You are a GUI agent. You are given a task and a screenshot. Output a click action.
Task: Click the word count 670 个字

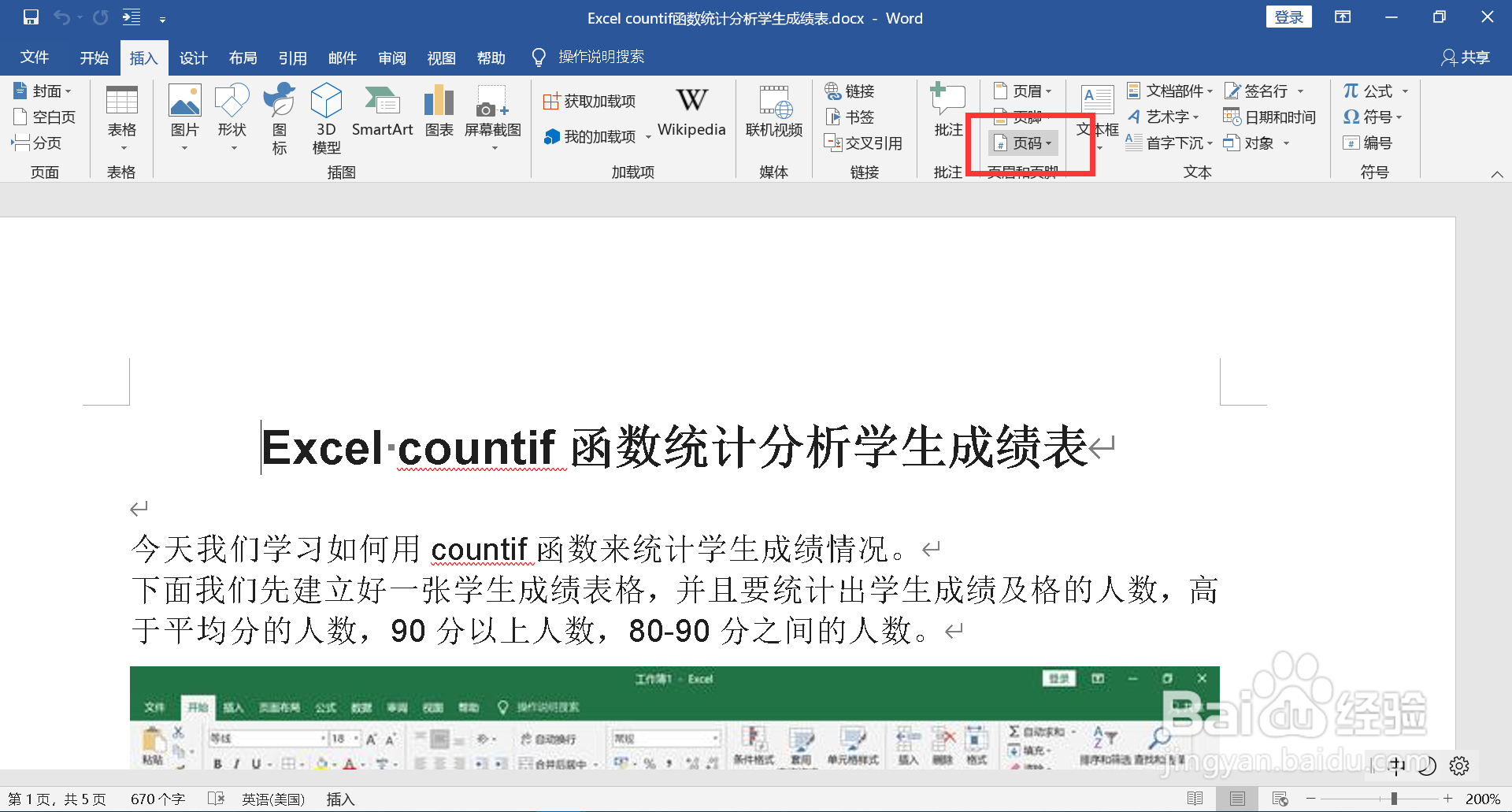point(157,799)
